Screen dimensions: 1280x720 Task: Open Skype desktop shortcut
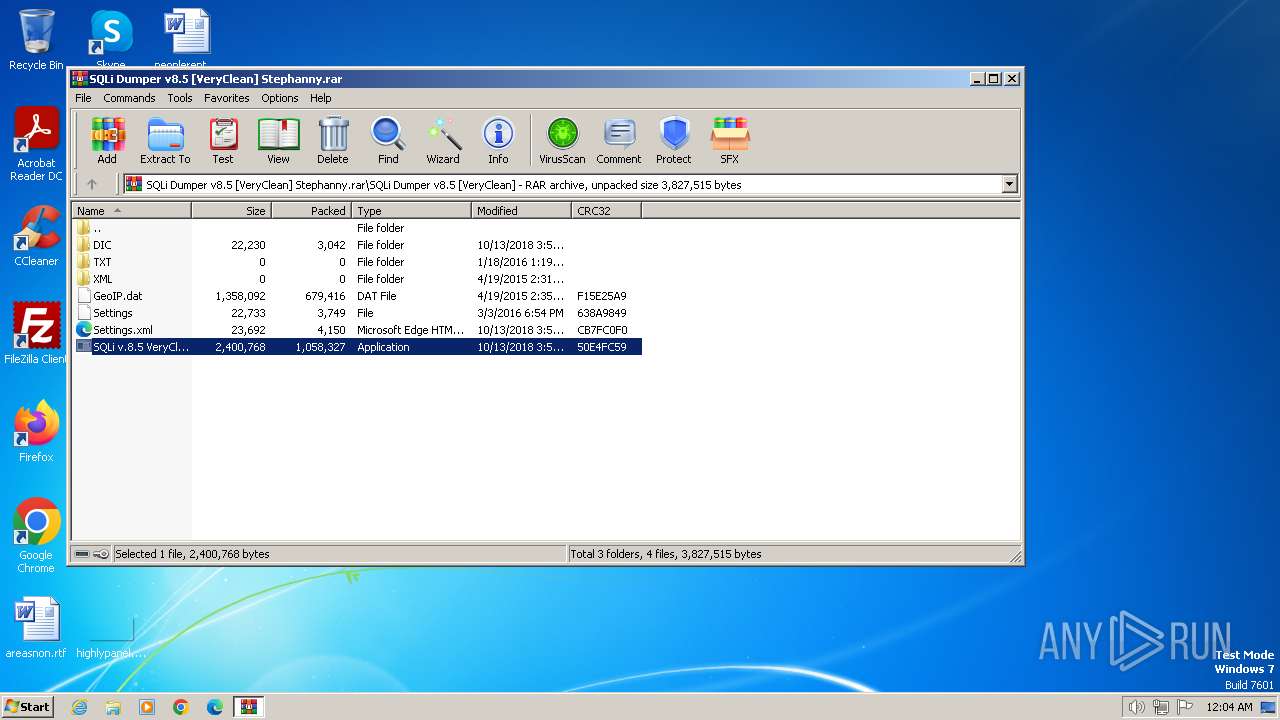[x=110, y=40]
